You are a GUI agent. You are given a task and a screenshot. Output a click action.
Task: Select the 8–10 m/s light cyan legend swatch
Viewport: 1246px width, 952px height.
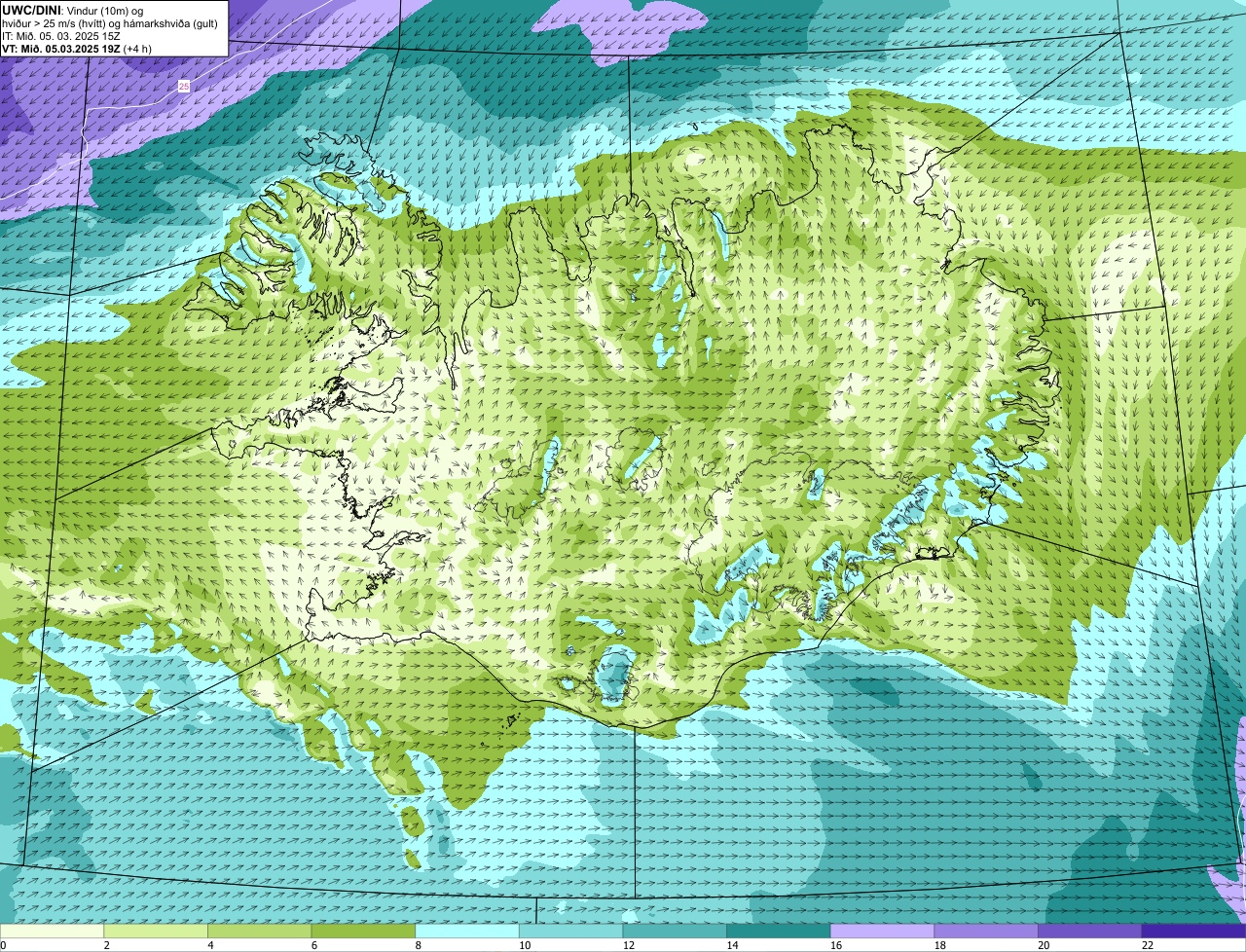pyautogui.click(x=467, y=931)
